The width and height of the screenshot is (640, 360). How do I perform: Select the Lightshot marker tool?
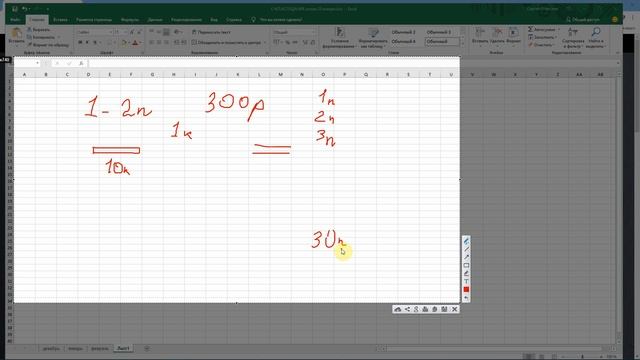(466, 273)
